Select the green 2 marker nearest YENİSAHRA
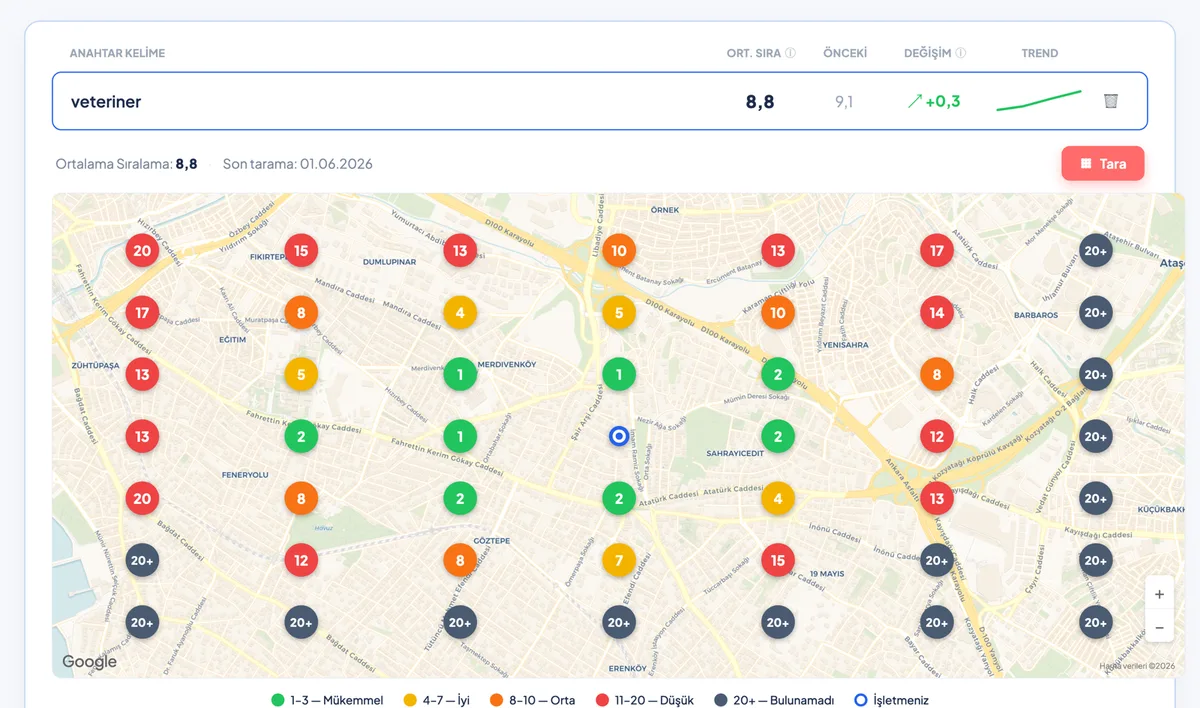 point(778,374)
